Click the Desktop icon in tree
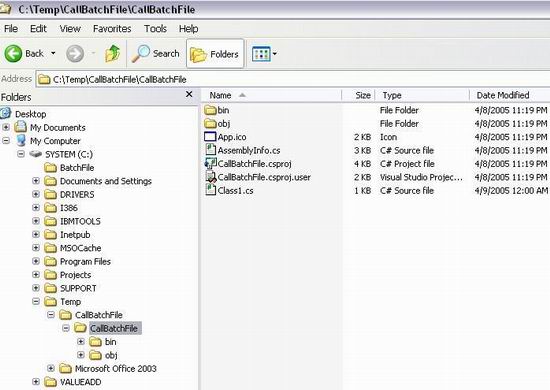The height and width of the screenshot is (390, 550). pyautogui.click(x=6, y=113)
